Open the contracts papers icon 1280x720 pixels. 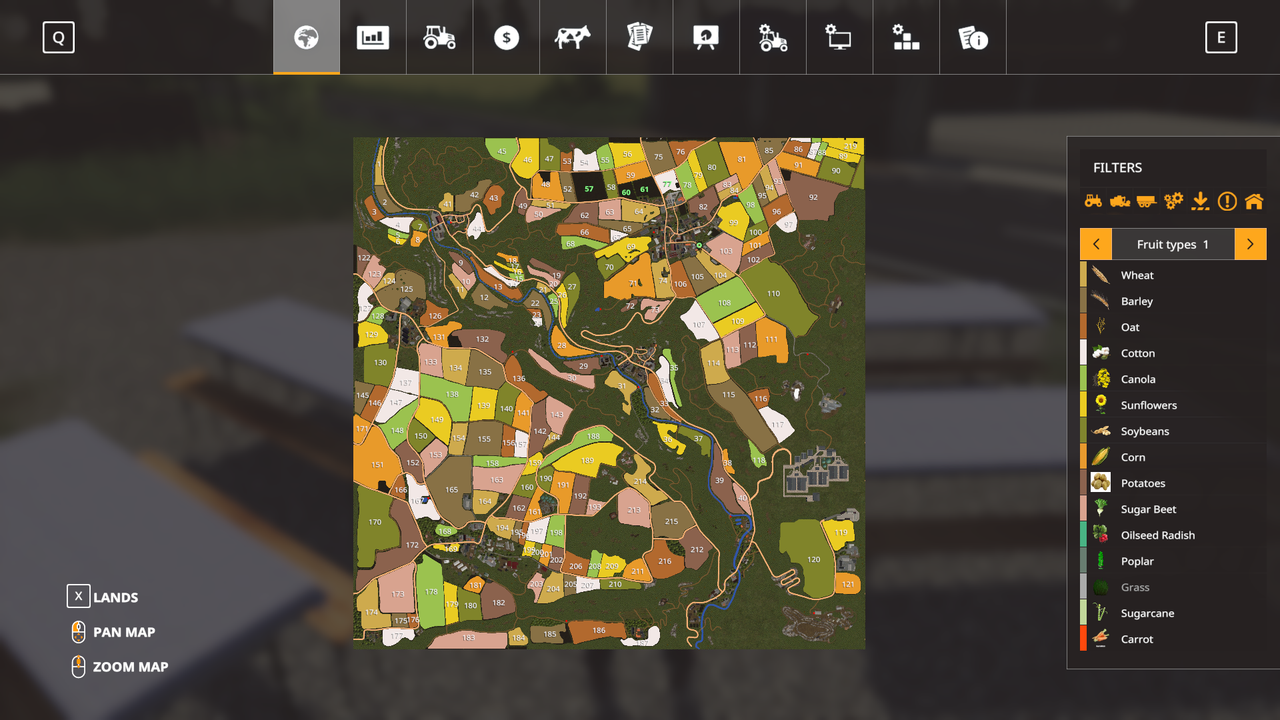tap(639, 37)
